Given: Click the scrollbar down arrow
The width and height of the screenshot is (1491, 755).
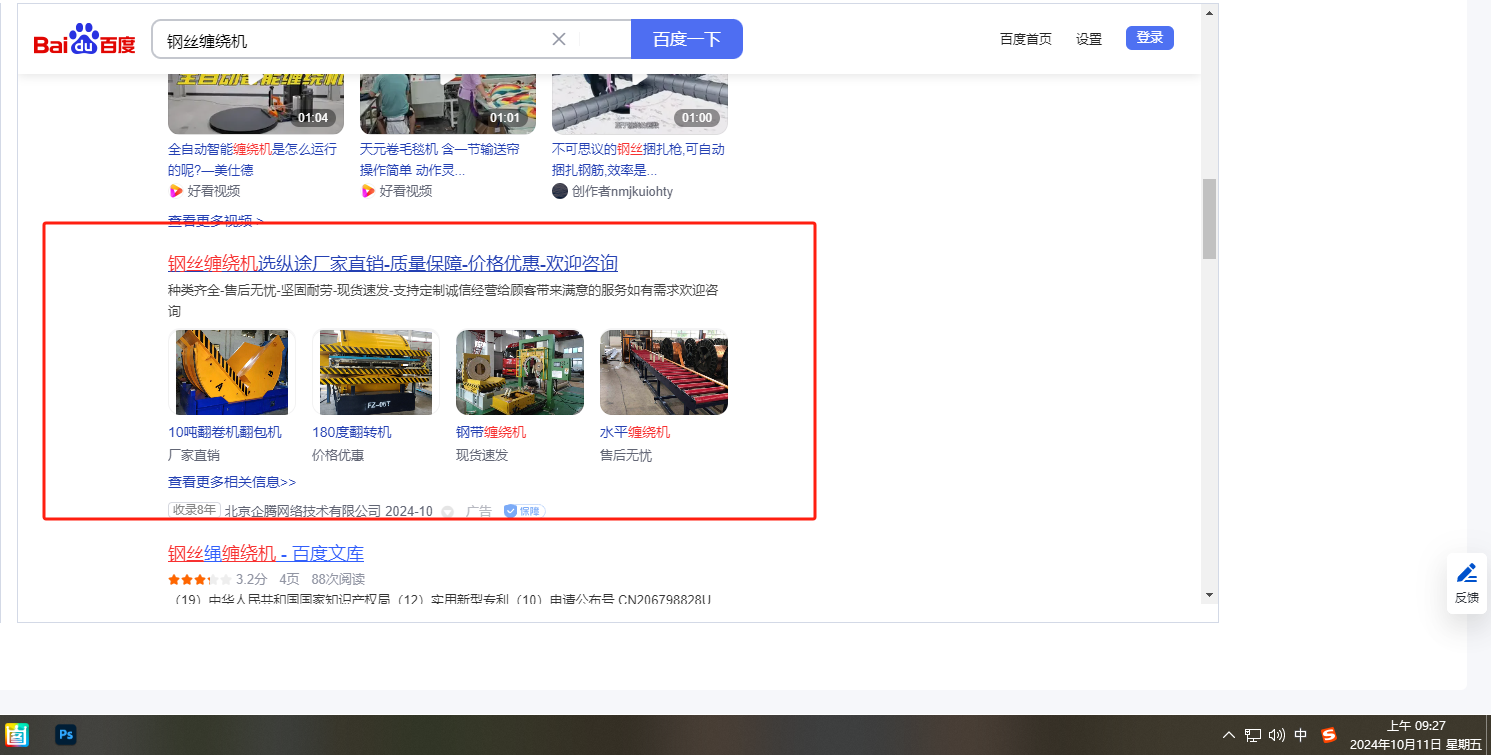Looking at the screenshot, I should coord(1209,595).
